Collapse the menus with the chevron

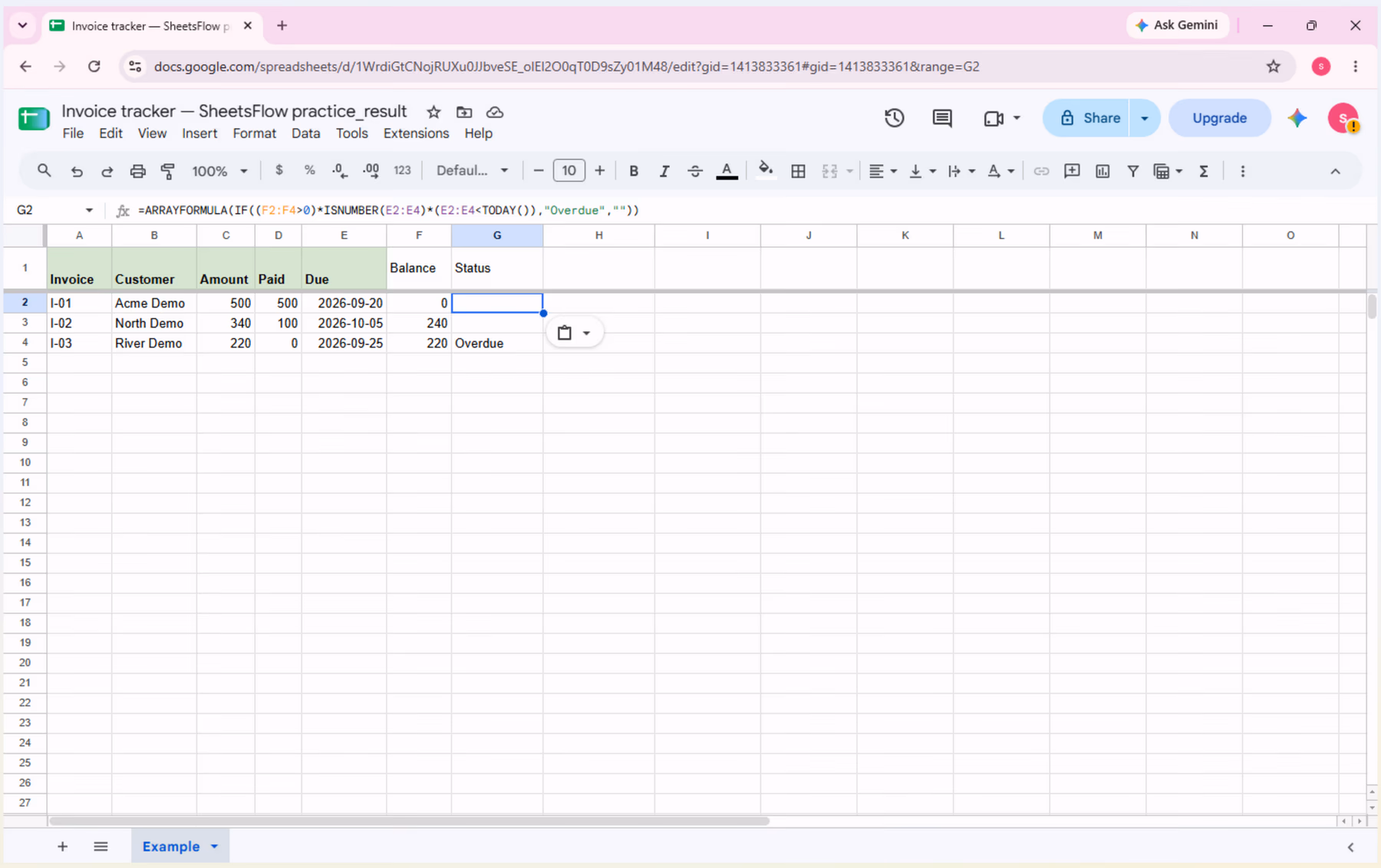(1335, 171)
